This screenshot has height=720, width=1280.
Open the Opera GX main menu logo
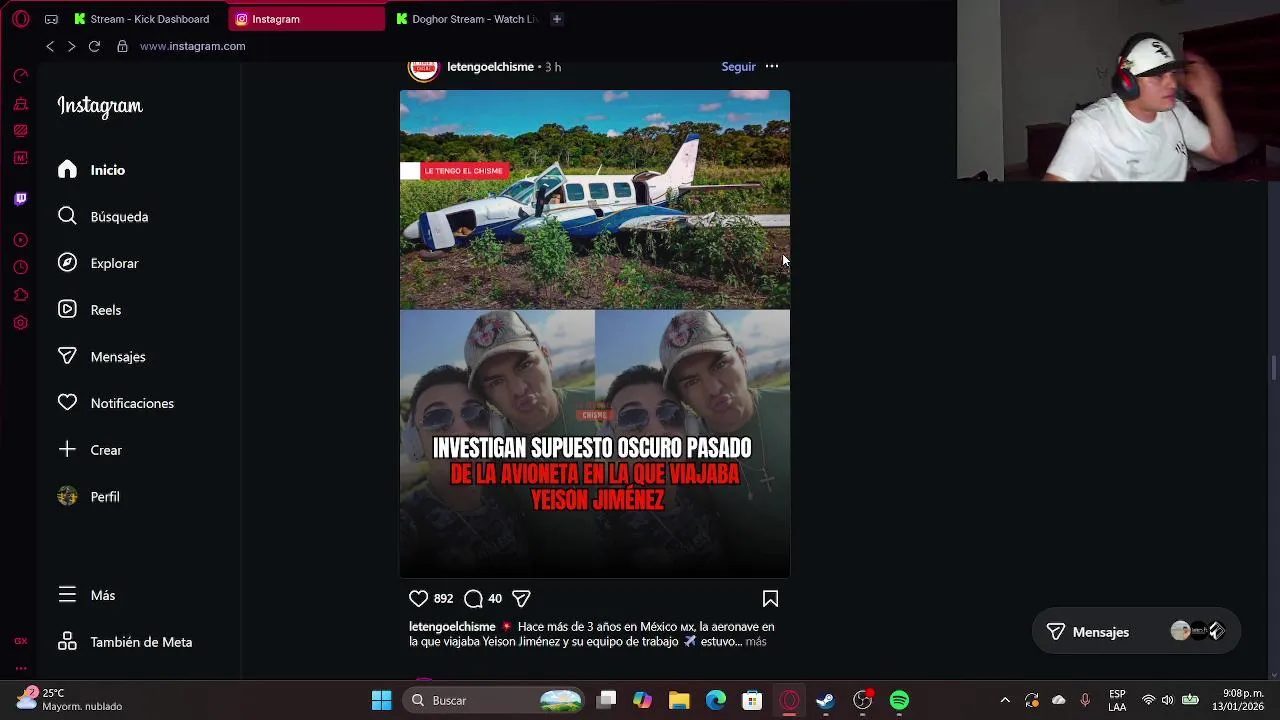pyautogui.click(x=21, y=19)
